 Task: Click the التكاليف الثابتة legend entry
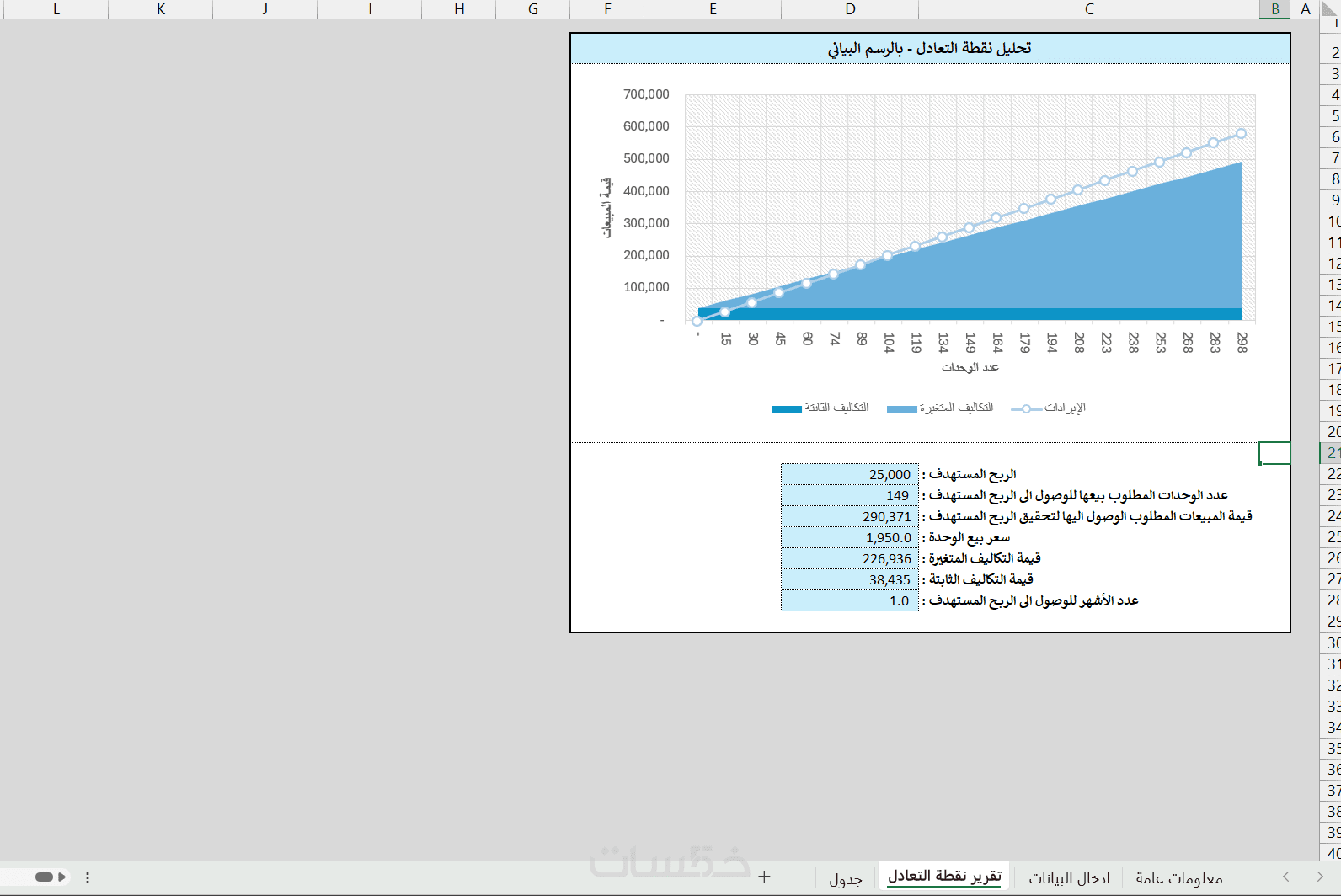tap(820, 408)
